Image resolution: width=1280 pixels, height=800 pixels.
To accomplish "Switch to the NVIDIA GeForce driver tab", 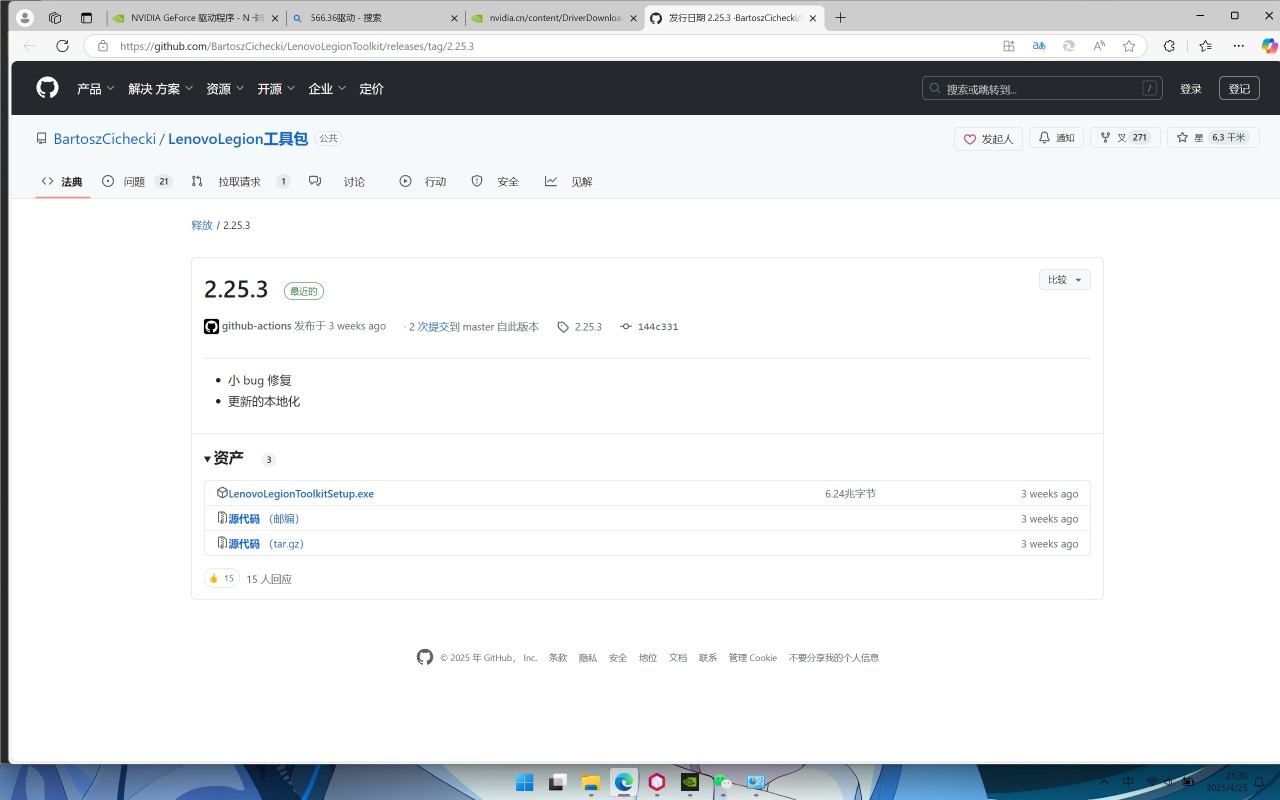I will click(x=196, y=18).
